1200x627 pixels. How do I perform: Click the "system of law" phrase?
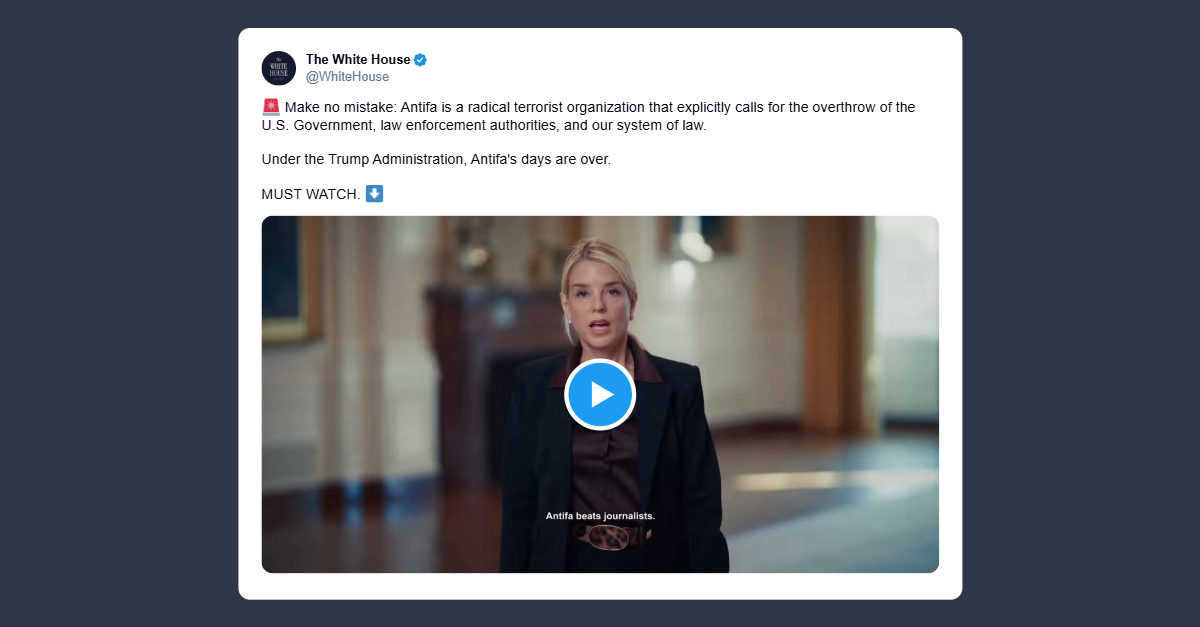[x=662, y=126]
